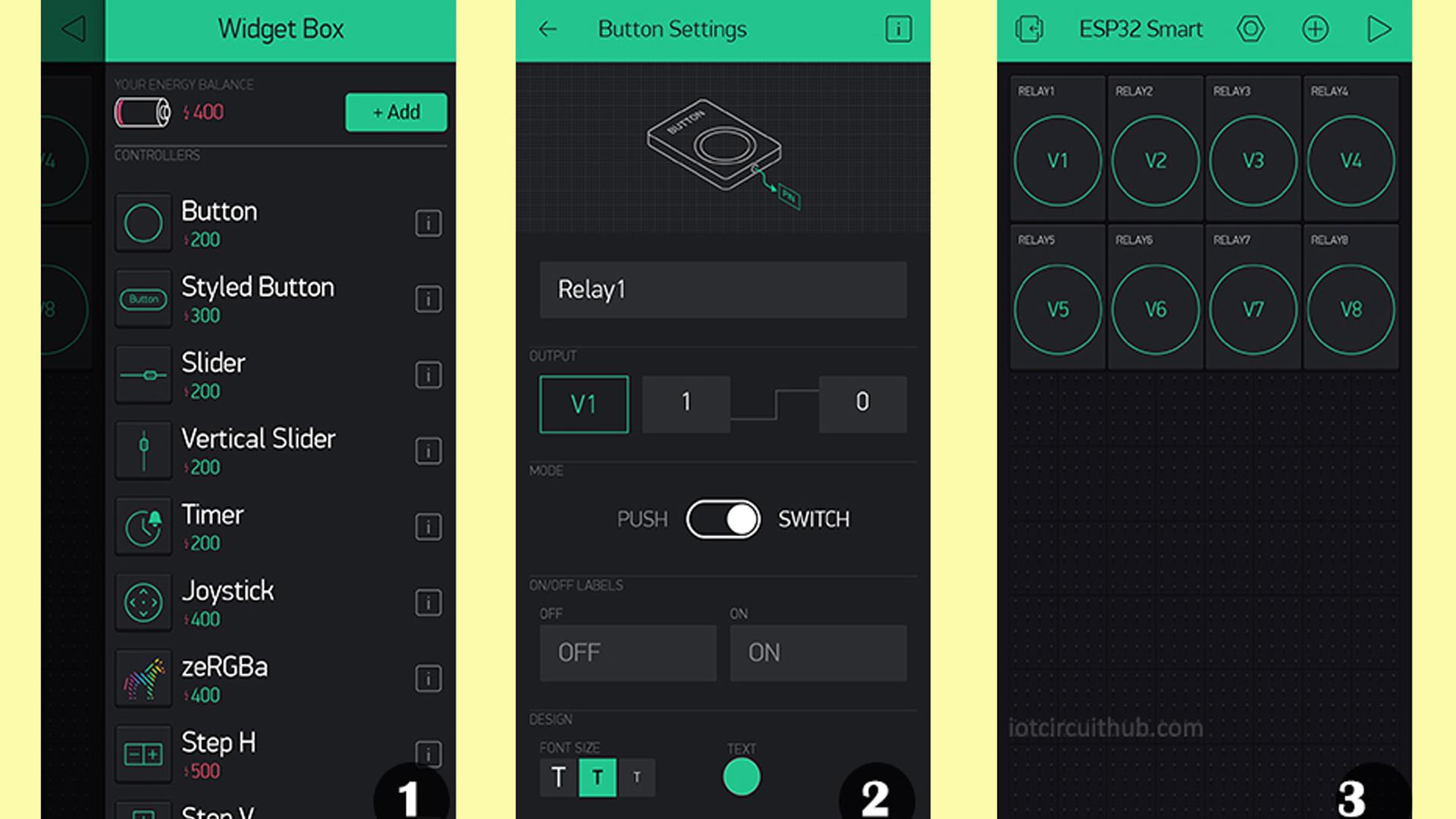Click the back arrow in Button Settings
Screen dimensions: 1456x819
[548, 28]
